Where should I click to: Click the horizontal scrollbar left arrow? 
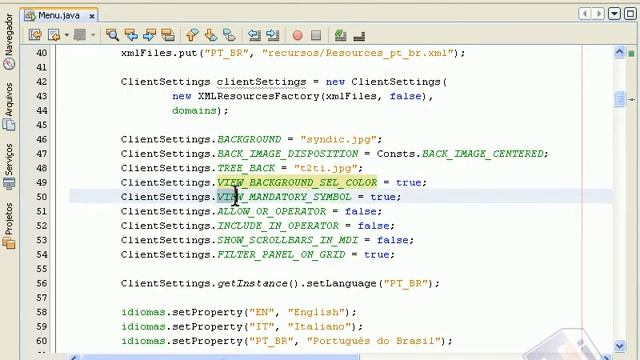pos(74,358)
